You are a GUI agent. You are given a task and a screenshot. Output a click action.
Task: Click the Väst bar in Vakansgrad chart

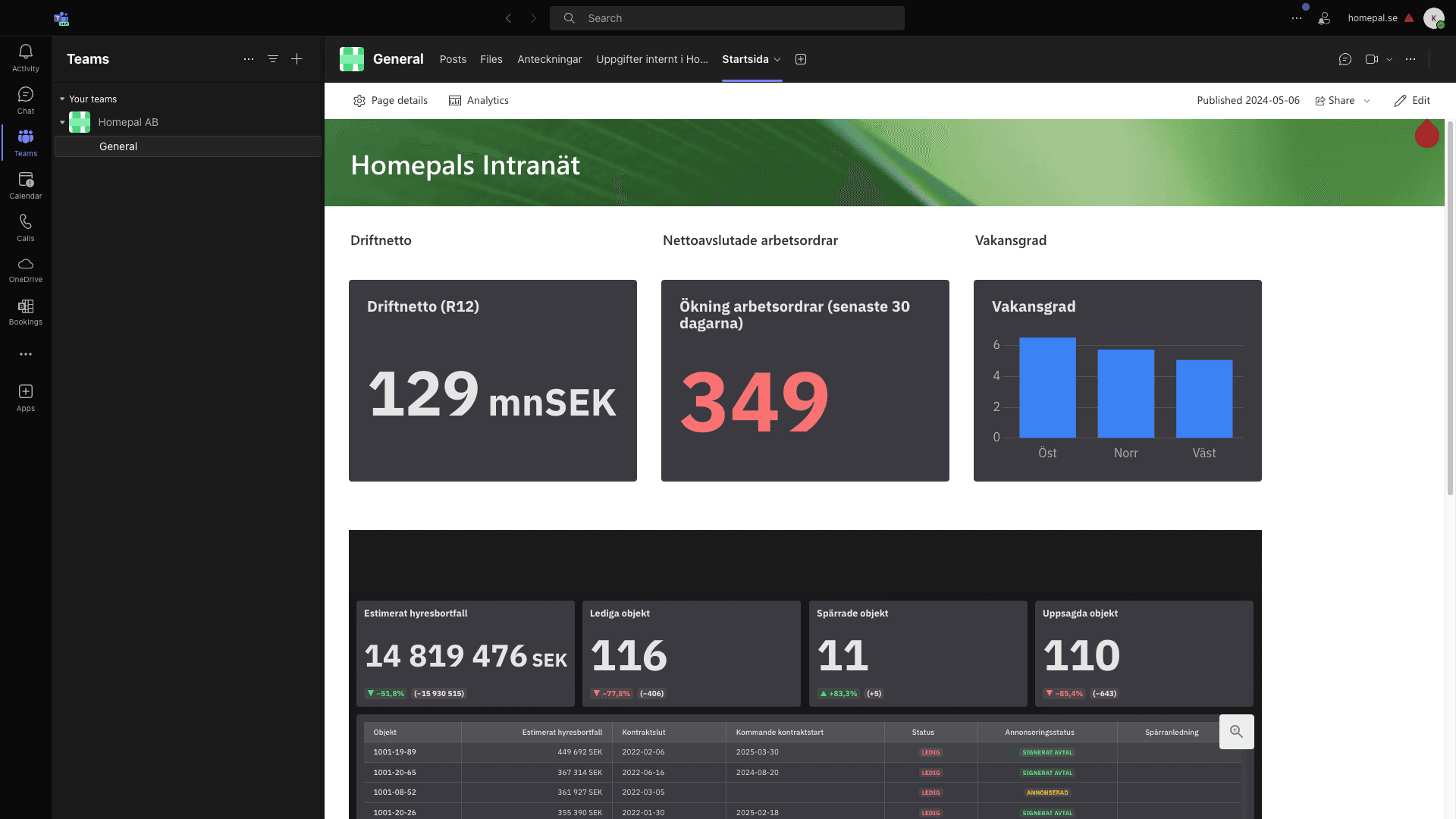point(1204,399)
